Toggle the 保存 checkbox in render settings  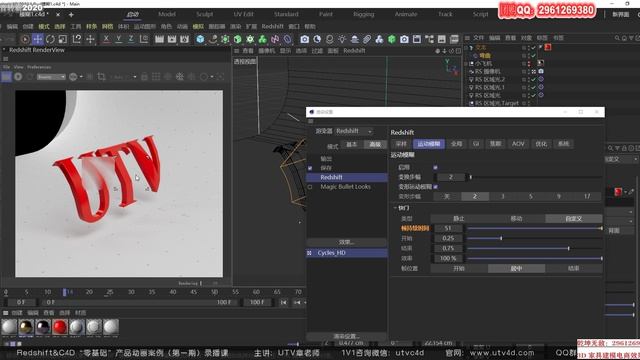point(310,168)
